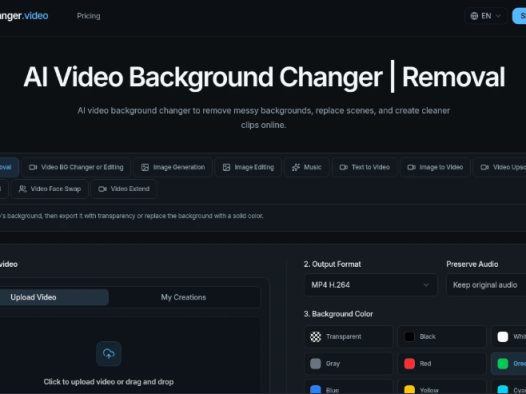Click the music notes icon

click(x=296, y=167)
